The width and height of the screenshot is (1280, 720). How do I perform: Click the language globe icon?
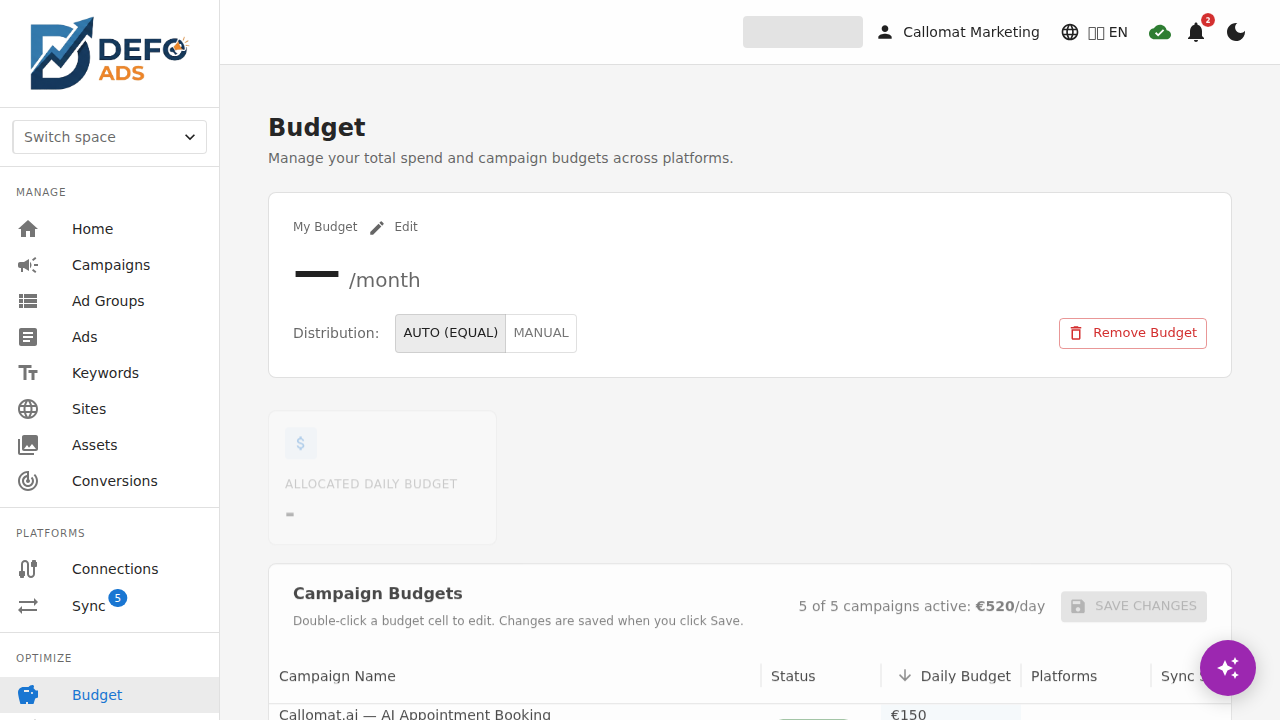[1070, 32]
